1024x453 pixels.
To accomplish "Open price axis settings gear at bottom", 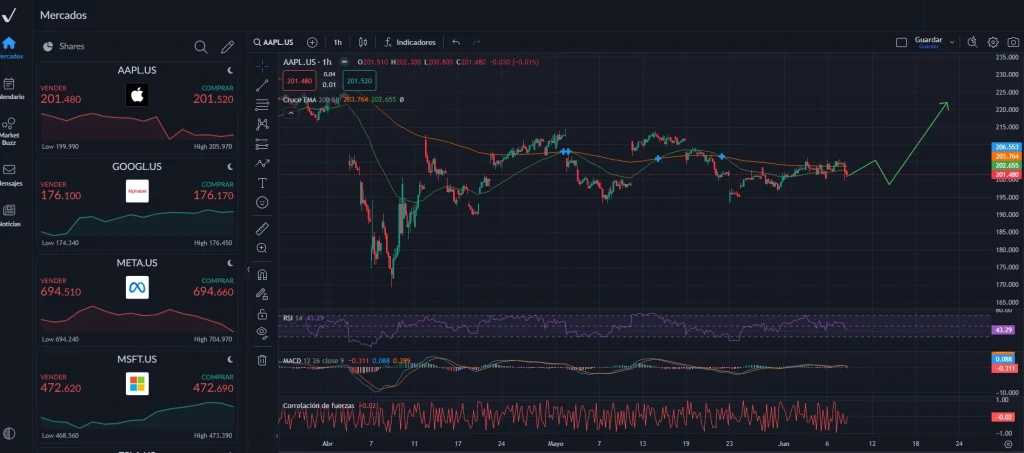I will [x=1008, y=445].
